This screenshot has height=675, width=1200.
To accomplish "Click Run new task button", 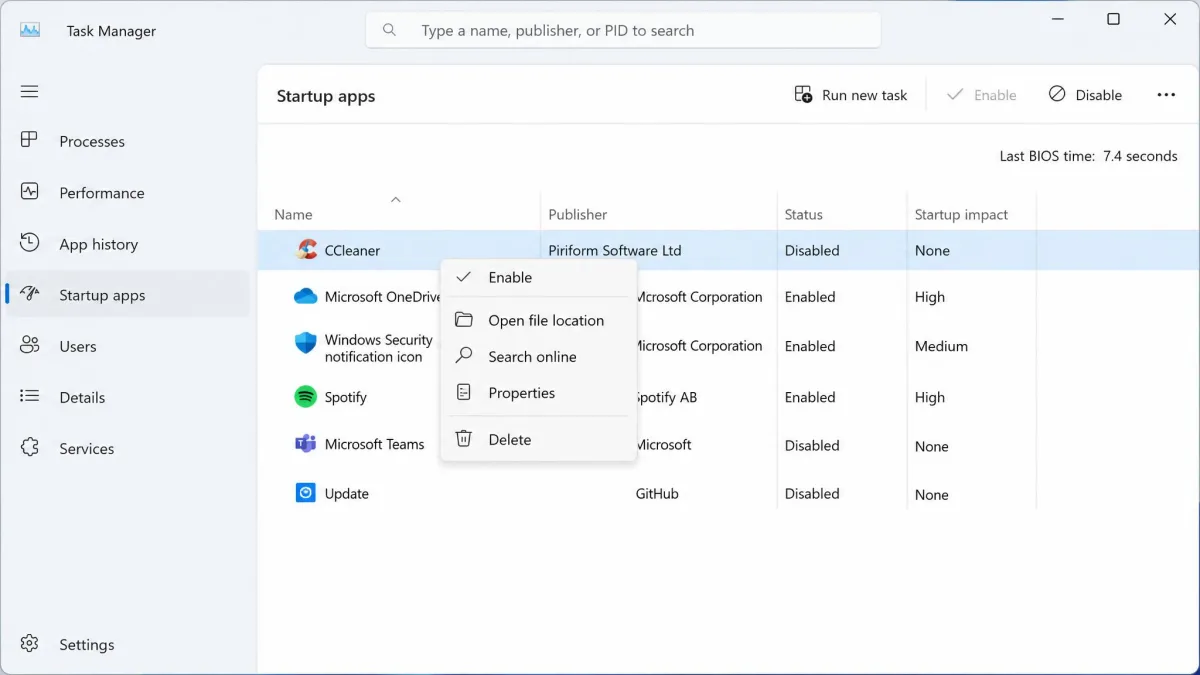I will [851, 95].
